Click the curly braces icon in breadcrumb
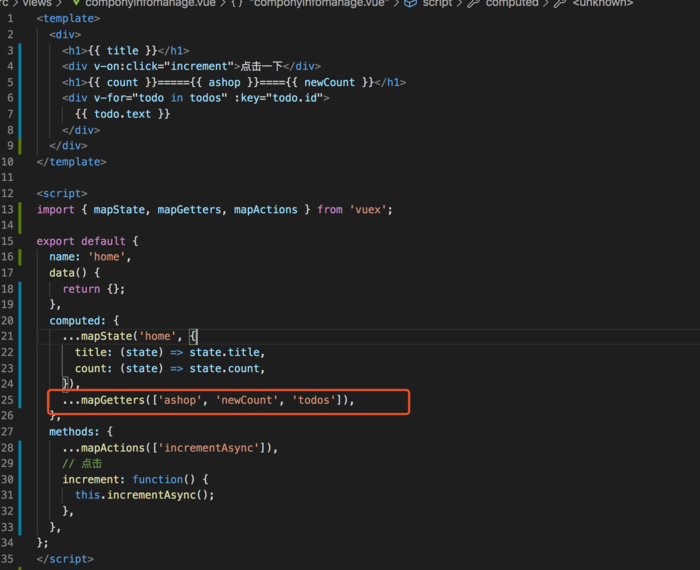Image resolution: width=700 pixels, height=570 pixels. [237, 3]
